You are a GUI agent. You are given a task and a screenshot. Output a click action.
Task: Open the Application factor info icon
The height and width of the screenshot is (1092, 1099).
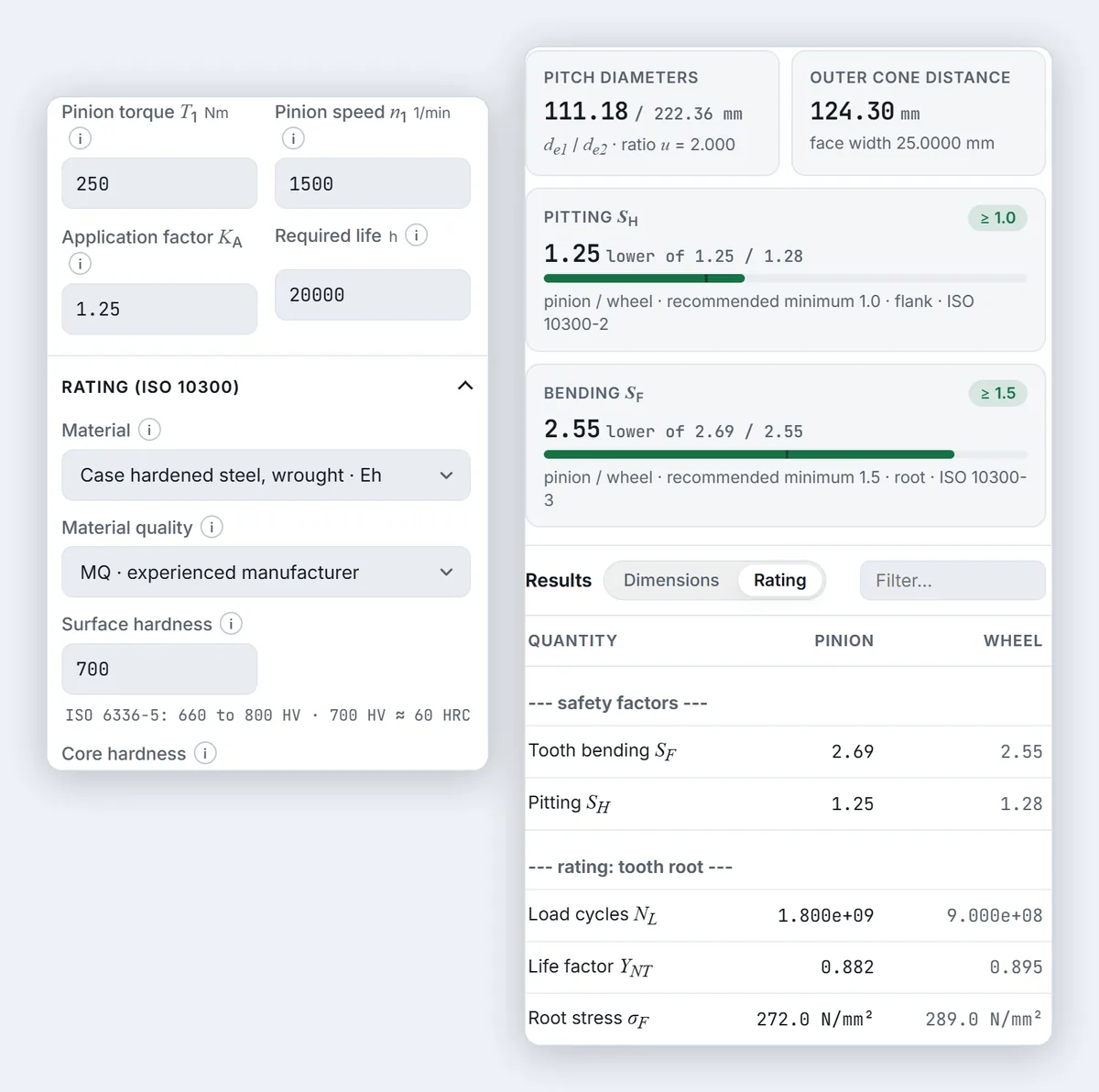[x=80, y=264]
